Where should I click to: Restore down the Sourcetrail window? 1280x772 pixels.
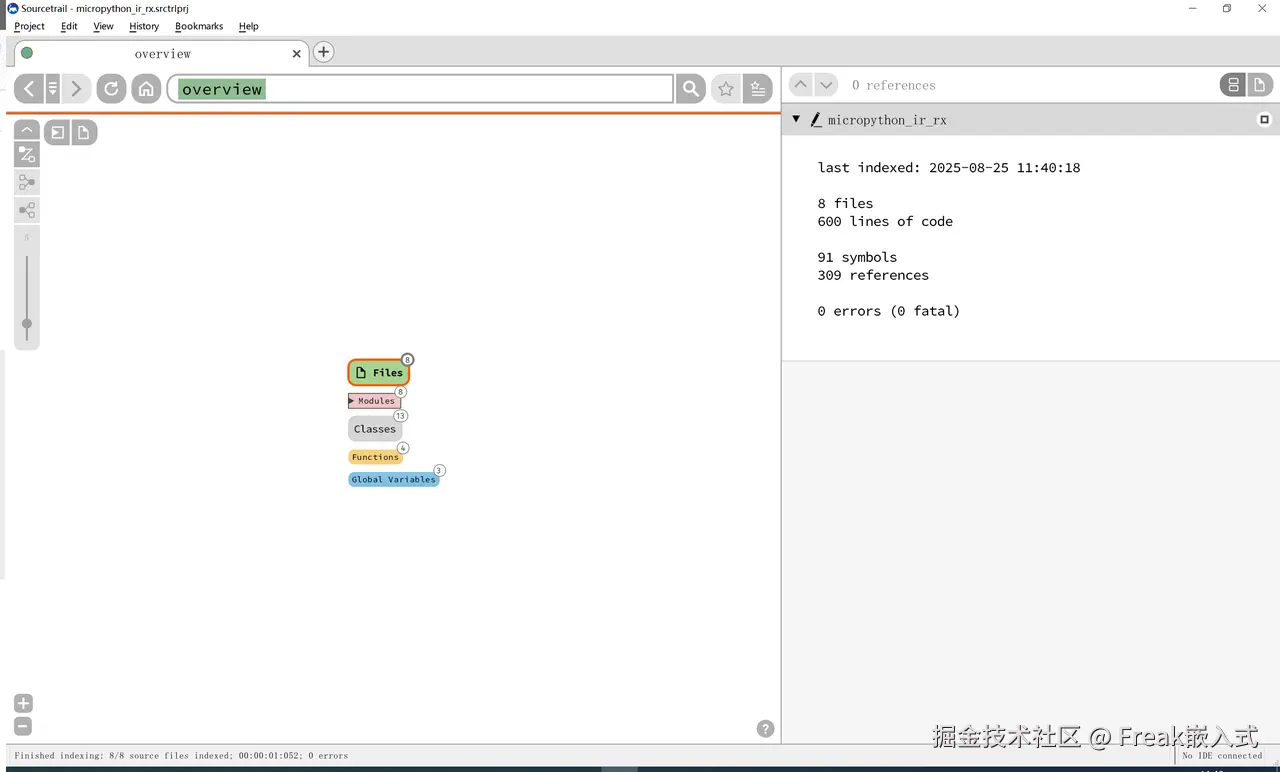coord(1227,9)
